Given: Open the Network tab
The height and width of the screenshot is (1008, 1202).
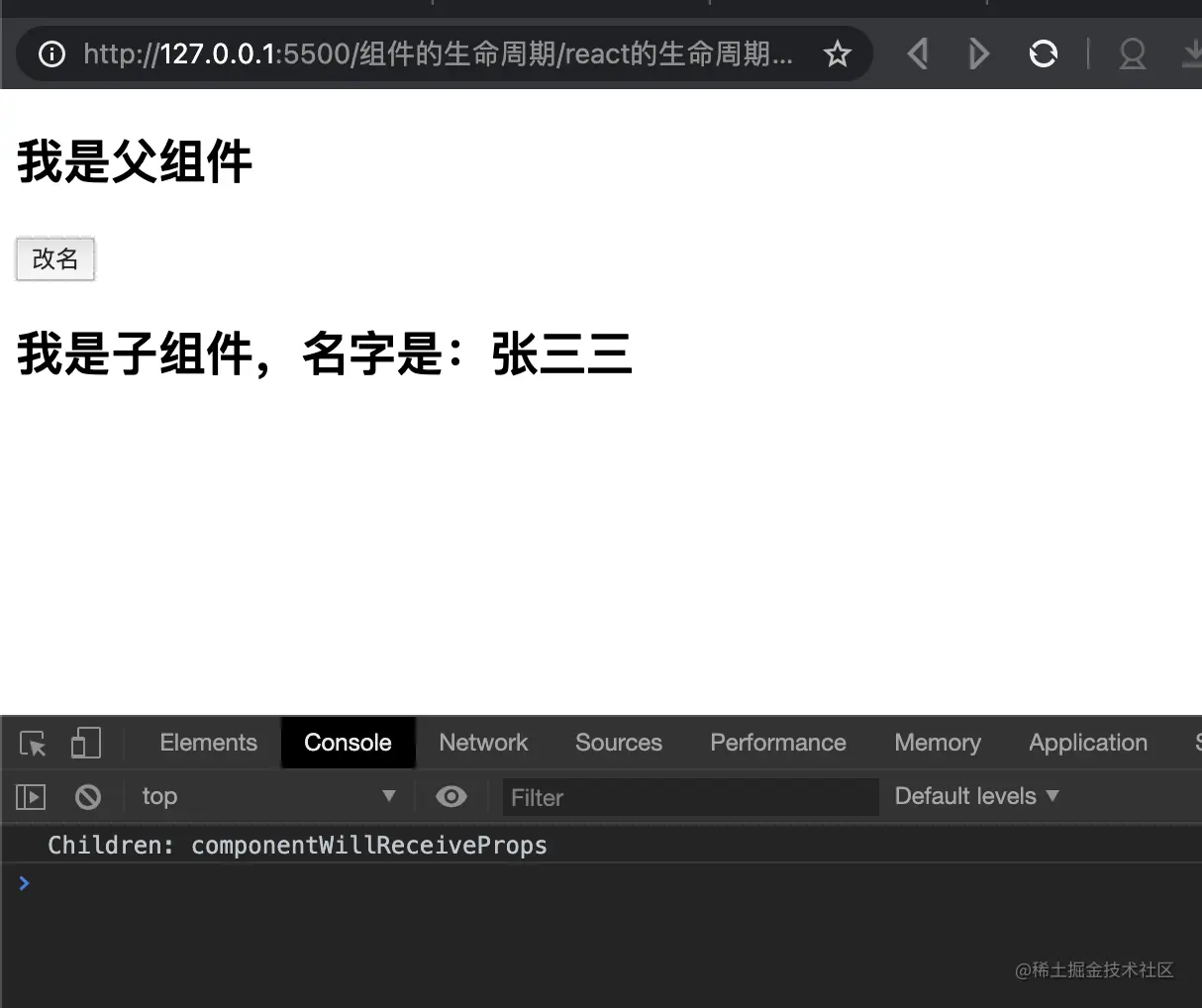Looking at the screenshot, I should 483,743.
